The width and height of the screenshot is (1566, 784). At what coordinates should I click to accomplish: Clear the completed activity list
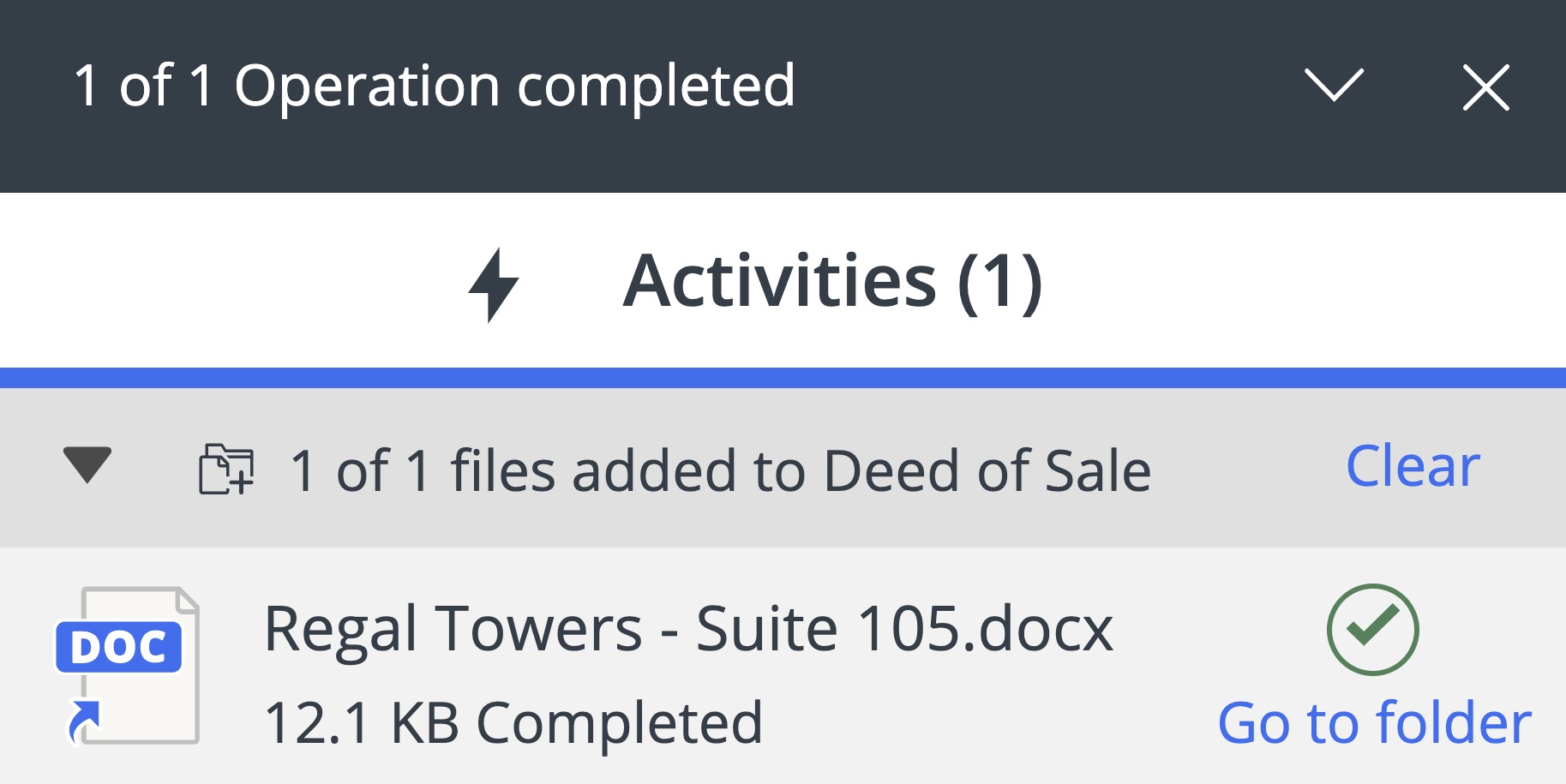click(1413, 466)
